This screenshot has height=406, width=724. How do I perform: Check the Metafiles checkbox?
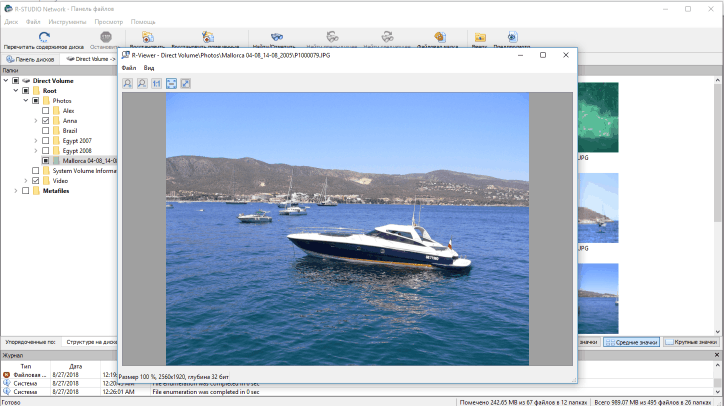click(x=26, y=191)
